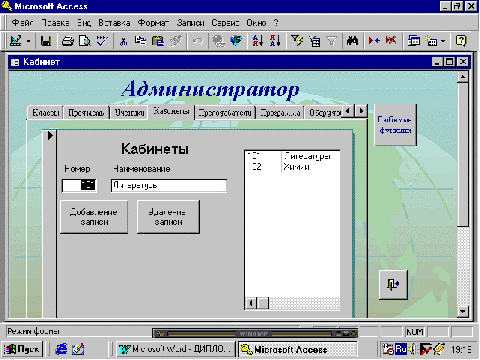Click the form's vertical scrollbar down arrow

(463, 312)
